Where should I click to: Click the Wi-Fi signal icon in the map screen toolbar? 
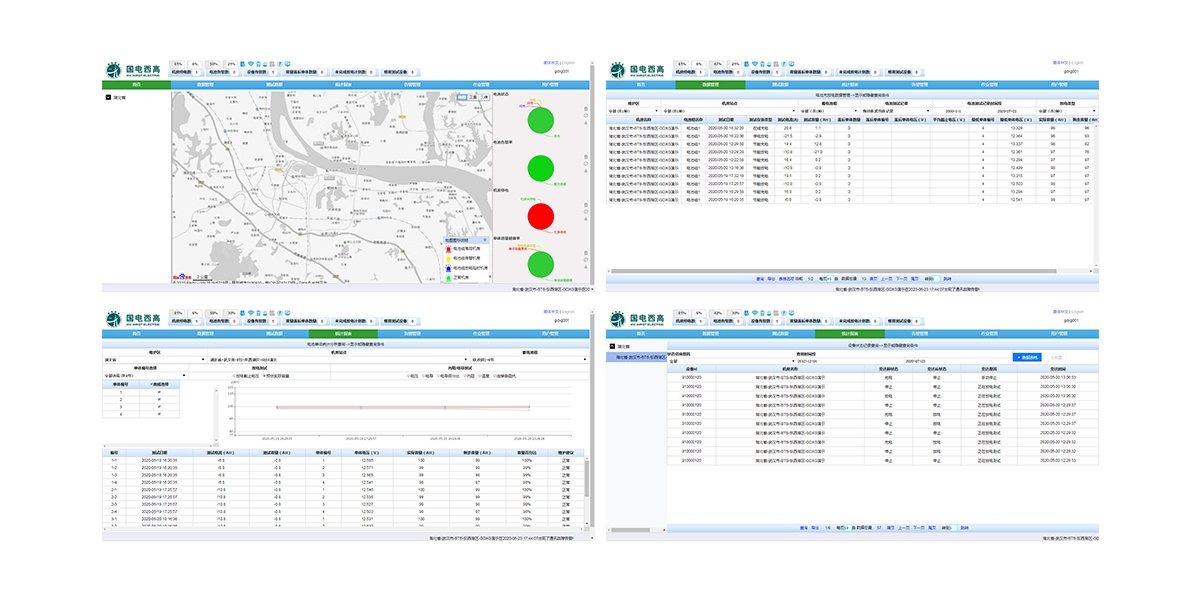point(249,63)
